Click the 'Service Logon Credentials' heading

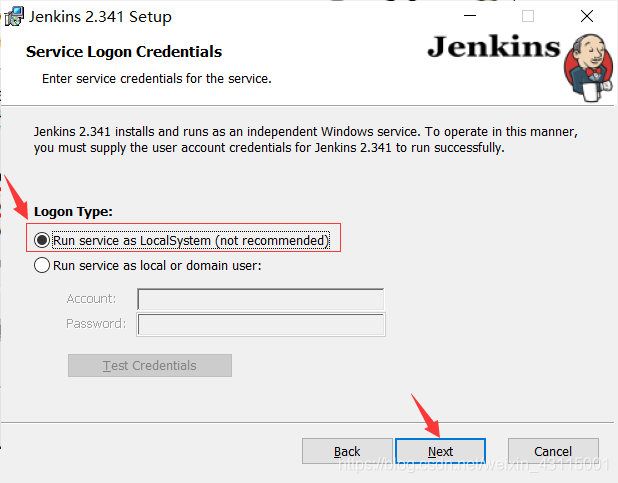[124, 52]
